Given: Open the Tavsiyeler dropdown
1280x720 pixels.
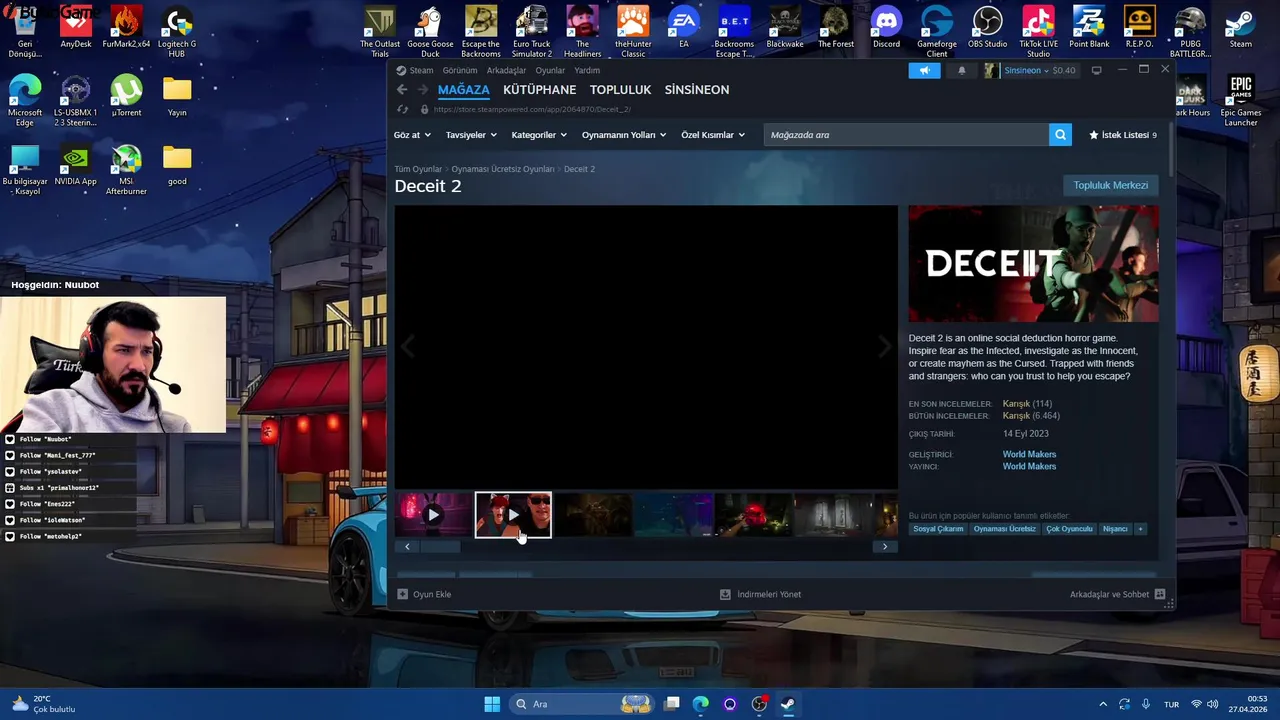Looking at the screenshot, I should pyautogui.click(x=470, y=135).
